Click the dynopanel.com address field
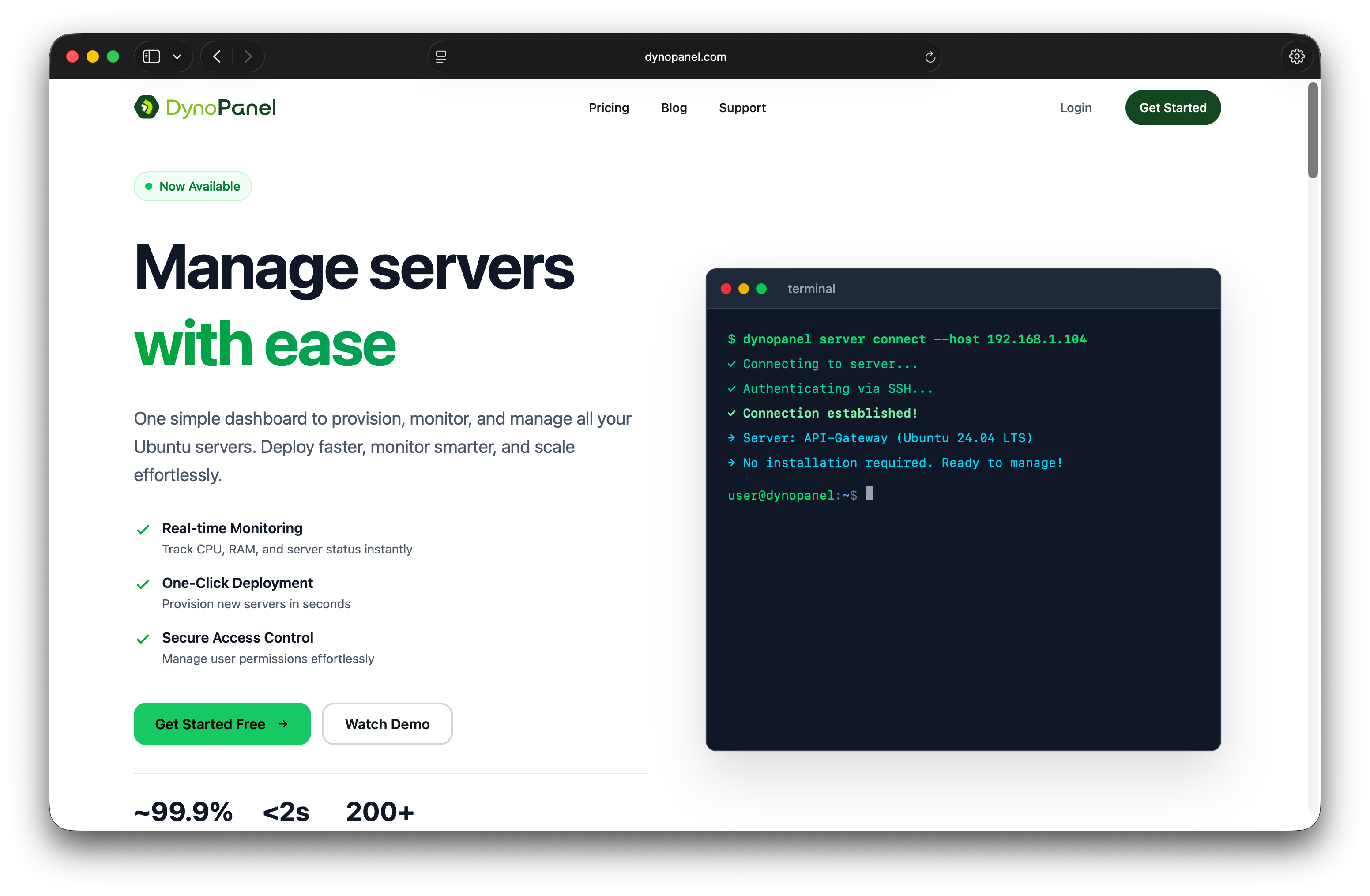Viewport: 1370px width, 896px height. pos(685,56)
